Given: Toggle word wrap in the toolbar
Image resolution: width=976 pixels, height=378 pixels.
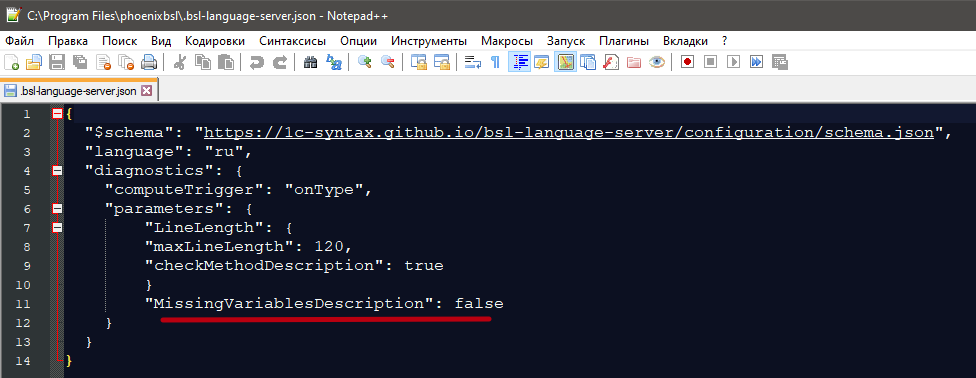Looking at the screenshot, I should pyautogui.click(x=473, y=62).
